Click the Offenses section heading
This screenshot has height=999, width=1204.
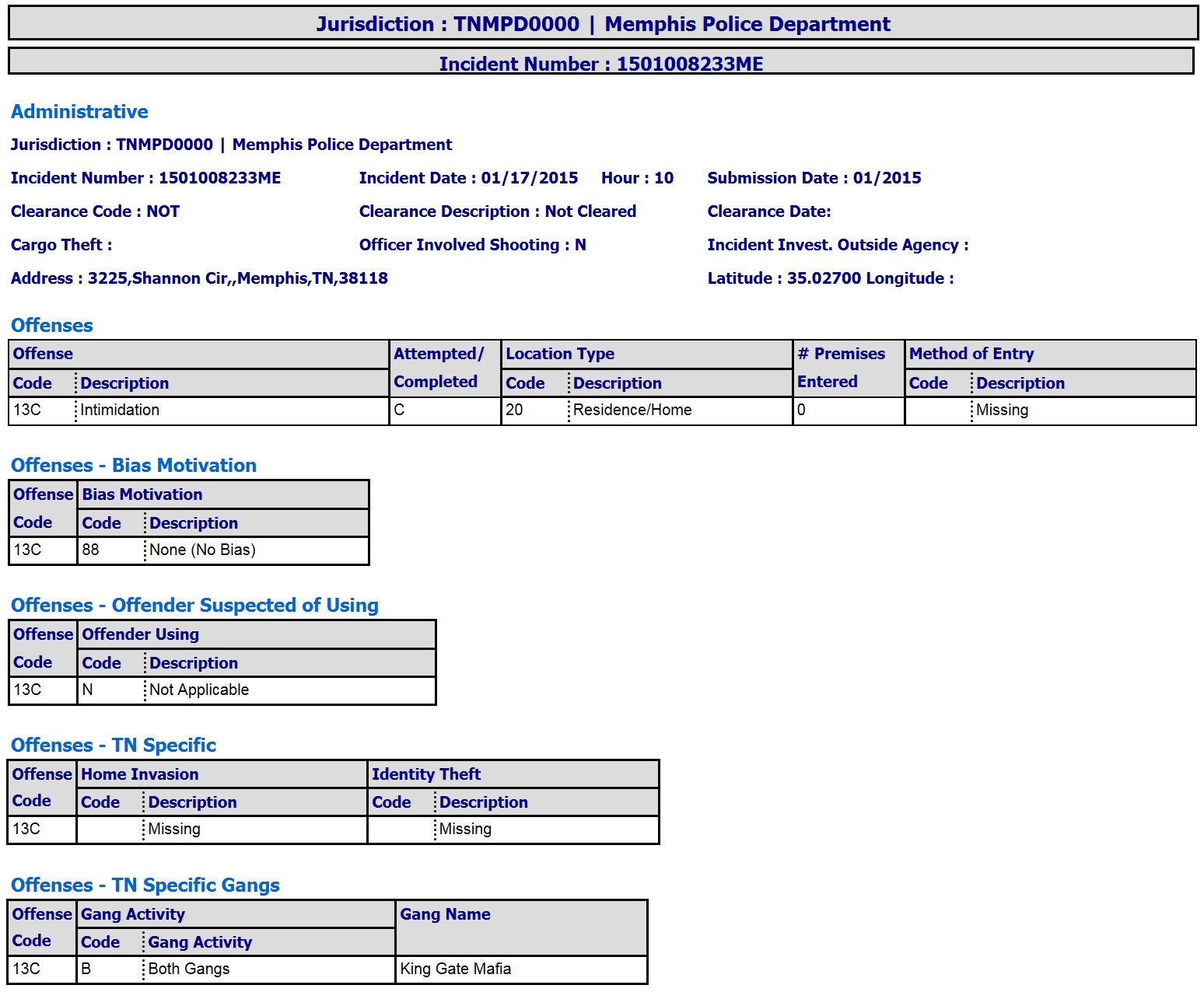coord(52,326)
